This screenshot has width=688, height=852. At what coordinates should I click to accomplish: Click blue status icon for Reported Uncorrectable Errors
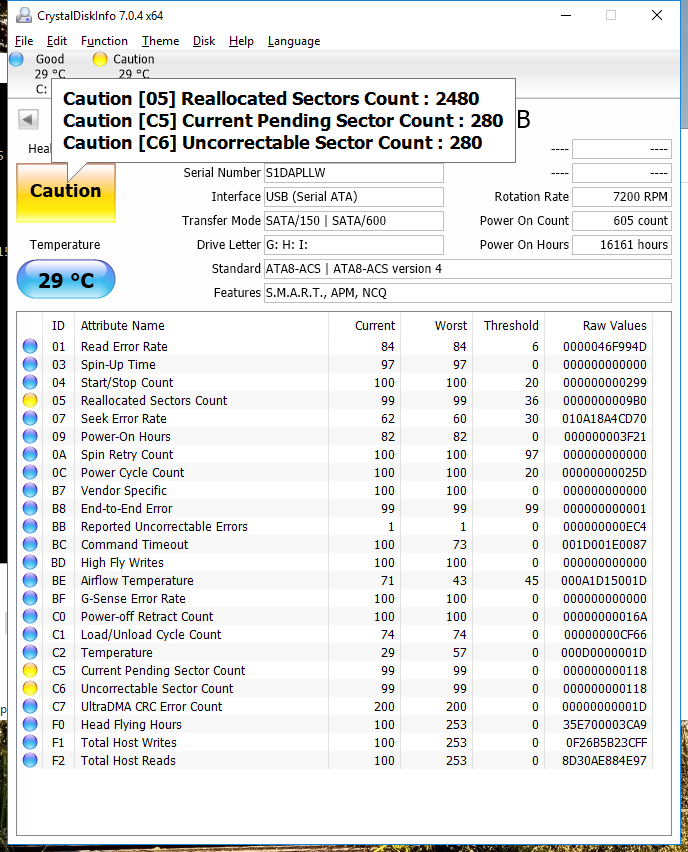click(30, 526)
